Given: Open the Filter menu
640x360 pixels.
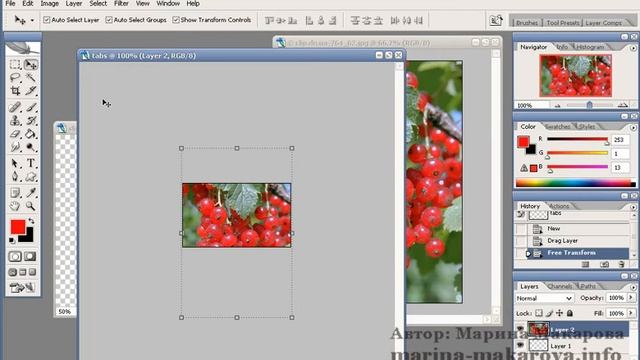Looking at the screenshot, I should point(121,3).
